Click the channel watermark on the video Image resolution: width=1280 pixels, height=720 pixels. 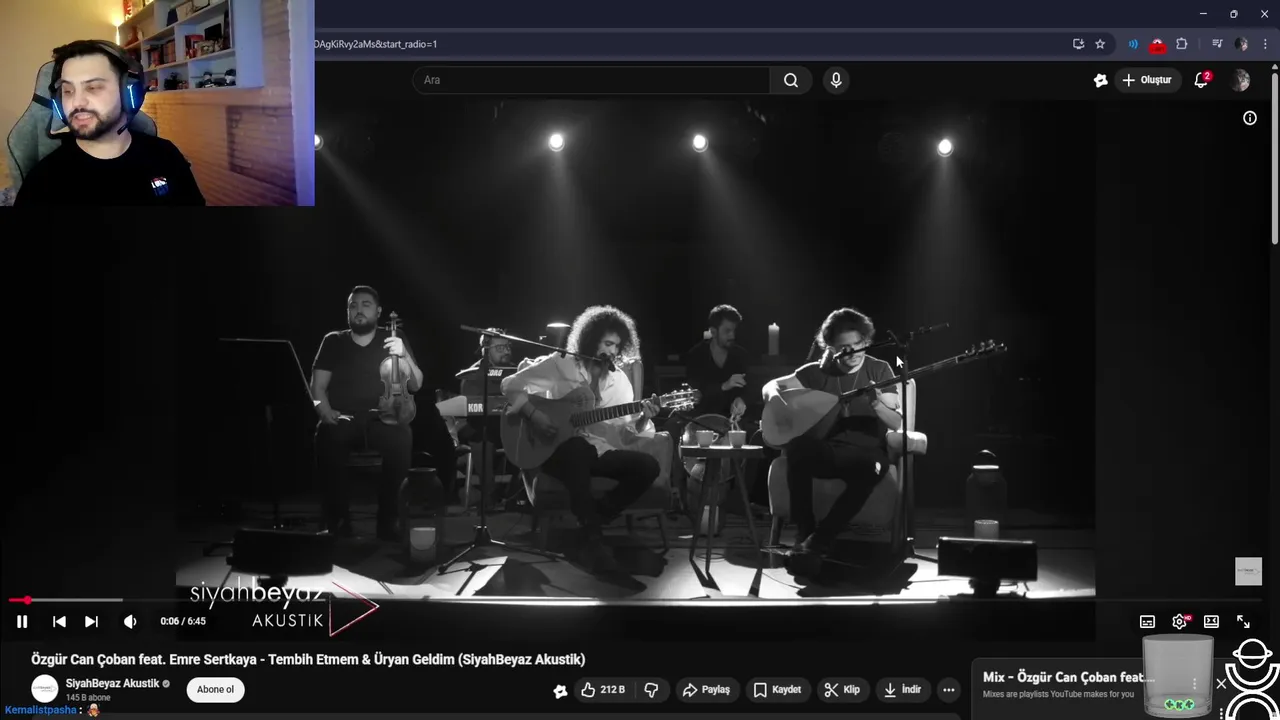pyautogui.click(x=1248, y=571)
